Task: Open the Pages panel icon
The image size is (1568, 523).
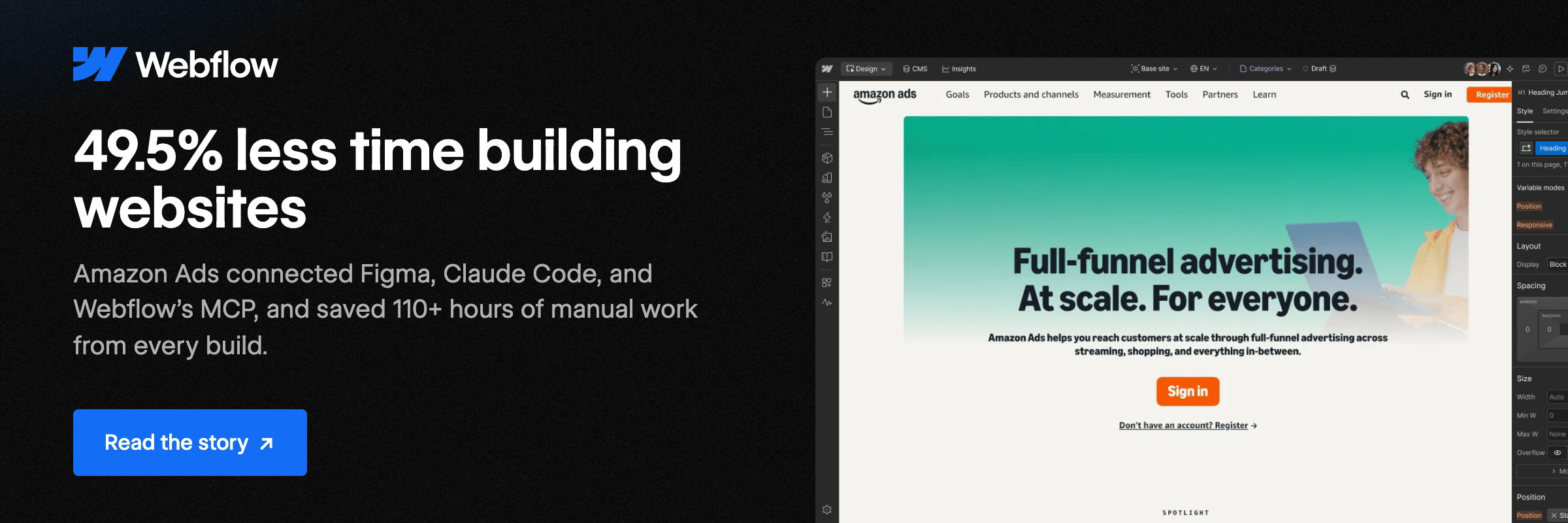Action: [827, 112]
